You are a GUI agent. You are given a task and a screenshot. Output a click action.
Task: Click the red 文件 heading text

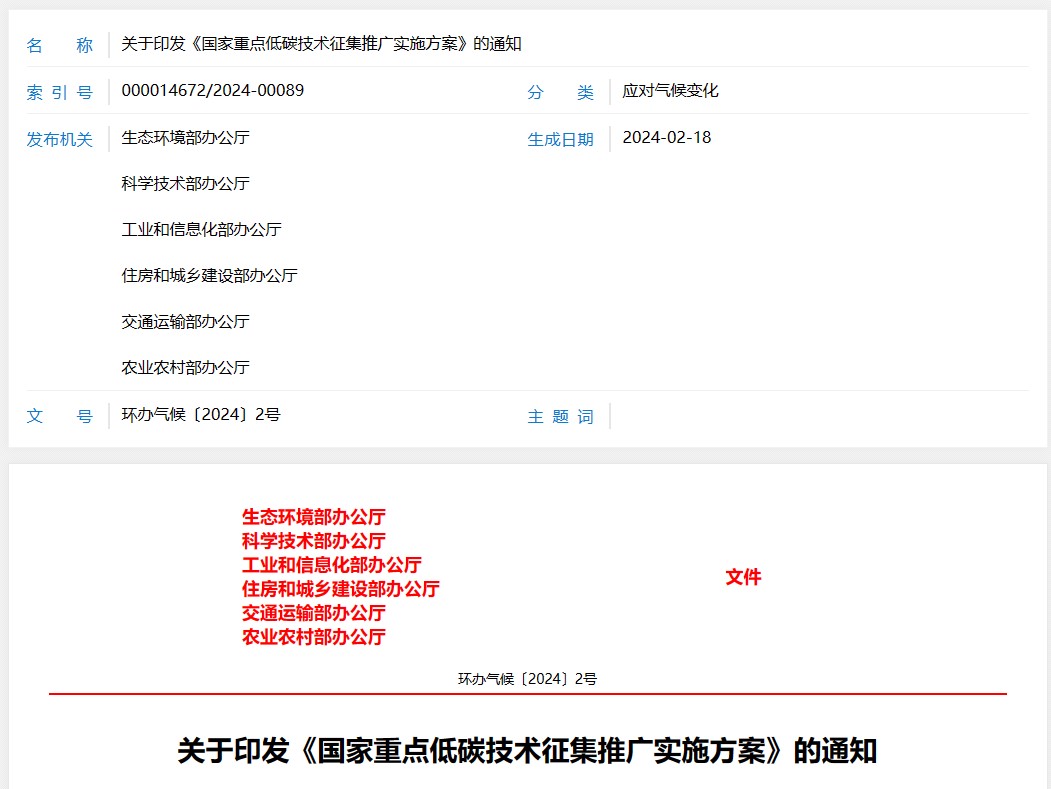click(743, 577)
